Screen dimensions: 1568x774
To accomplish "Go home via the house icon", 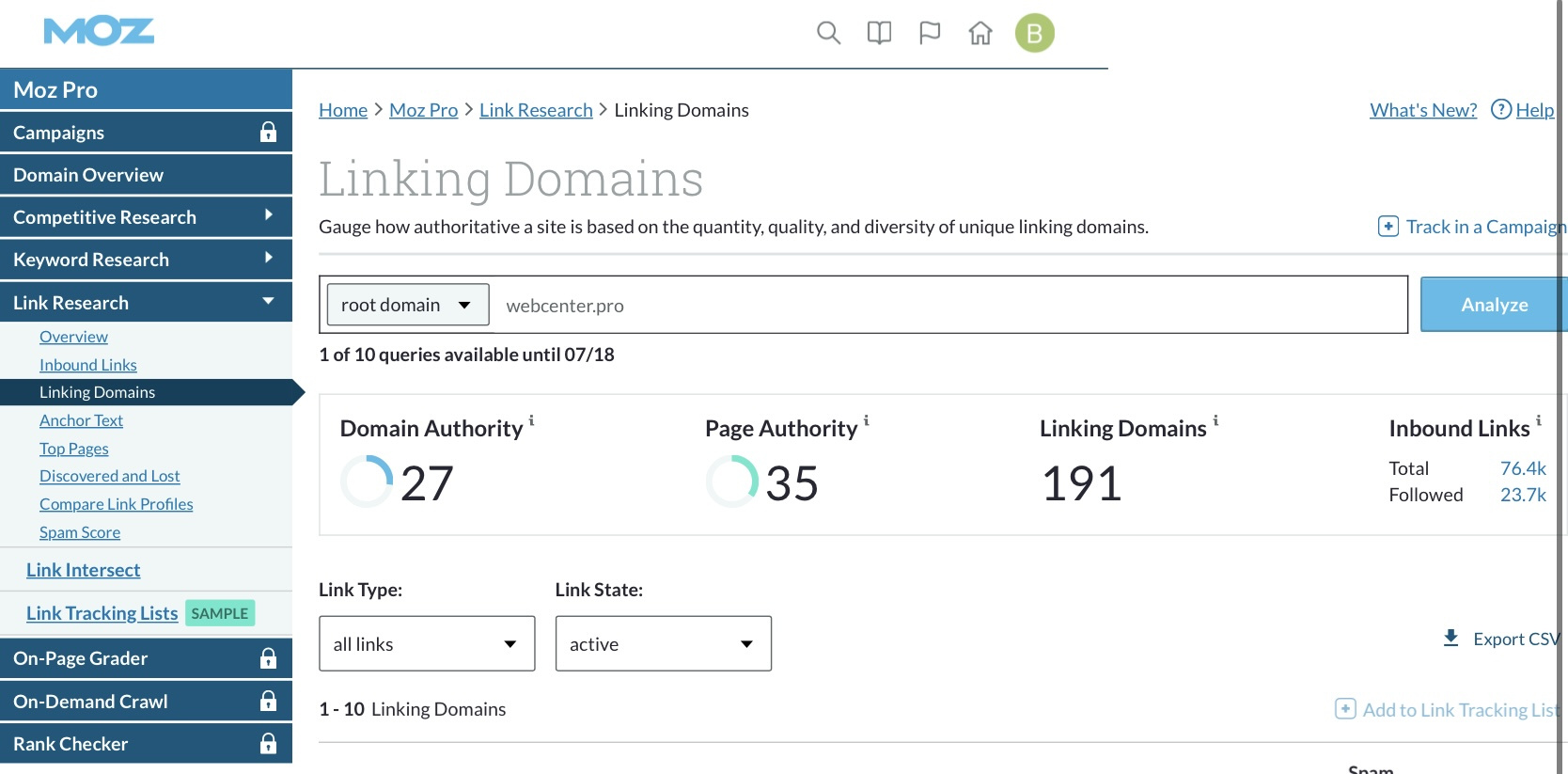I will 980,34.
